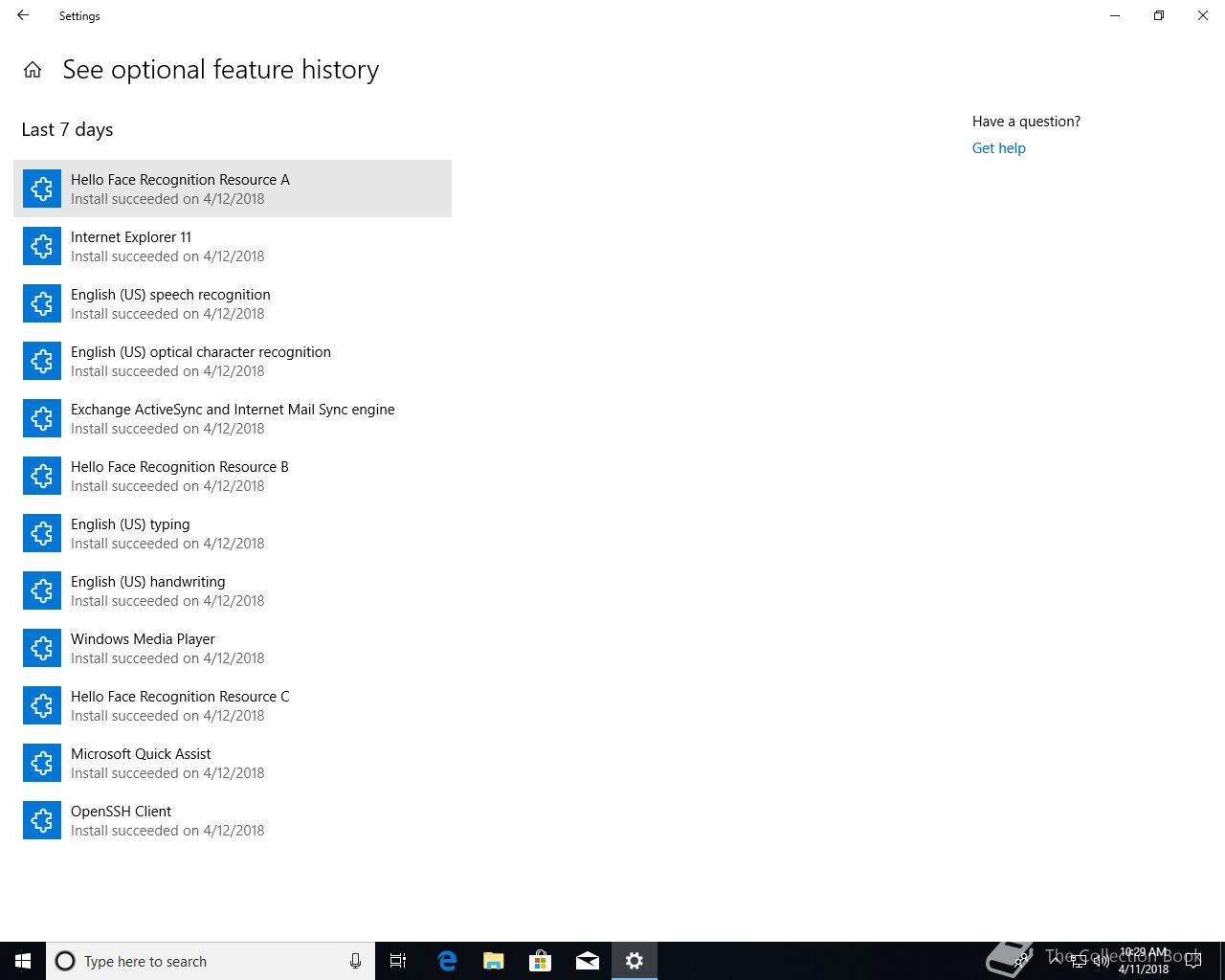The image size is (1225, 980).
Task: Select Hello Face Recognition Resource B entry
Action: click(233, 476)
